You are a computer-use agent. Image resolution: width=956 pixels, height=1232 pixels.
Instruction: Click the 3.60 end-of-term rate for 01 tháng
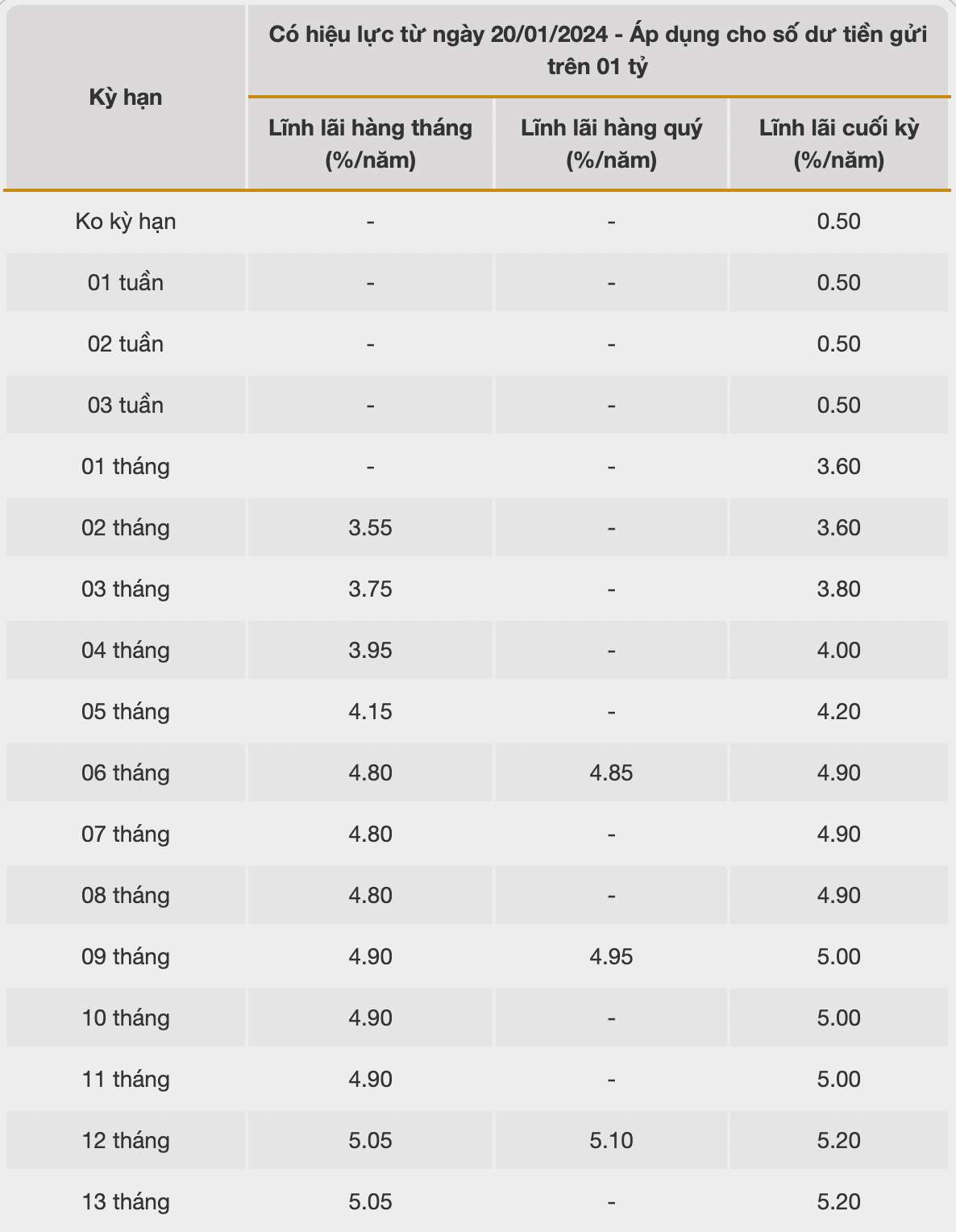(838, 467)
